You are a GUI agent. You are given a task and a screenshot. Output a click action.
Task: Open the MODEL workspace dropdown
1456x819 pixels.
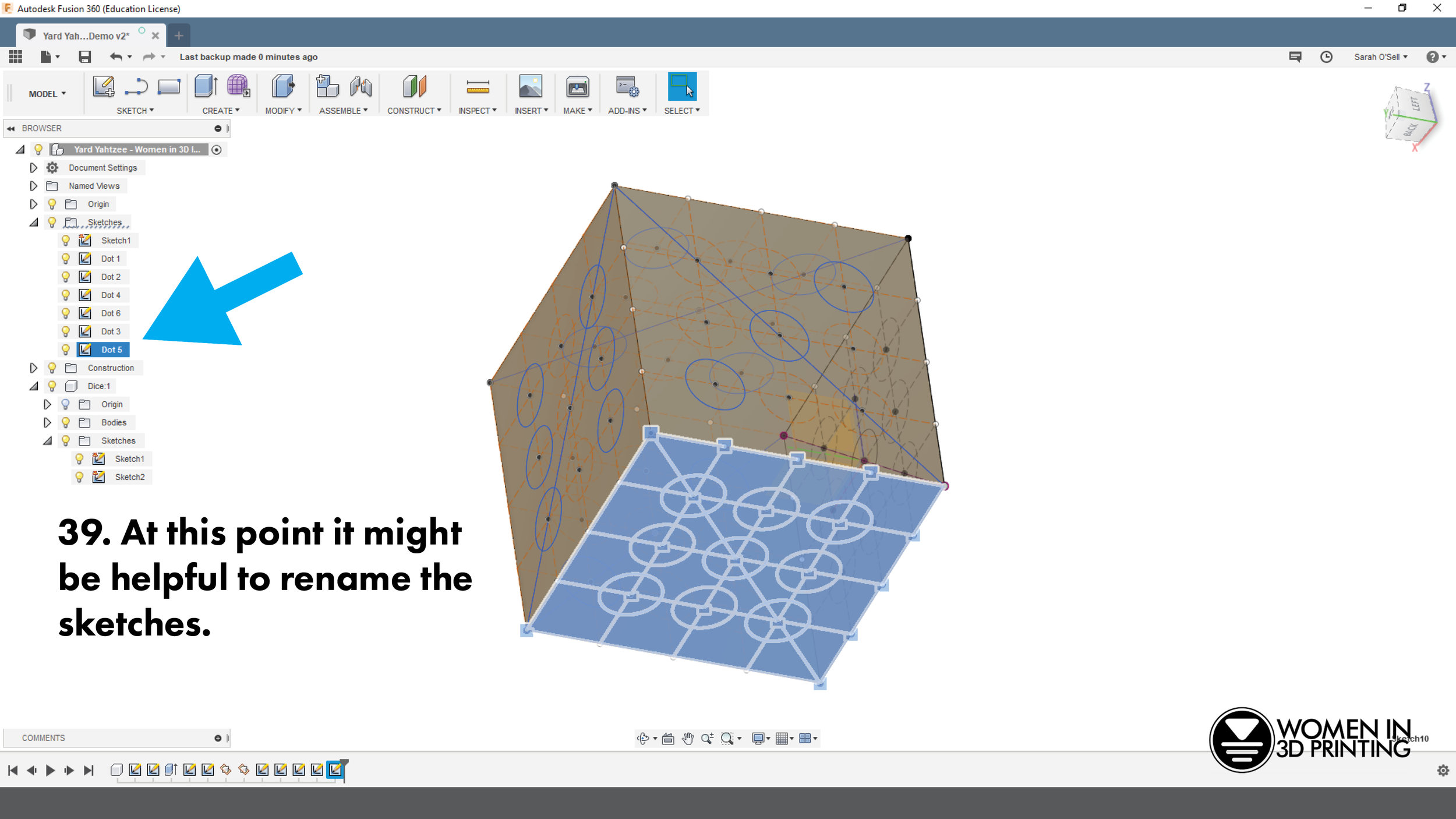click(47, 94)
